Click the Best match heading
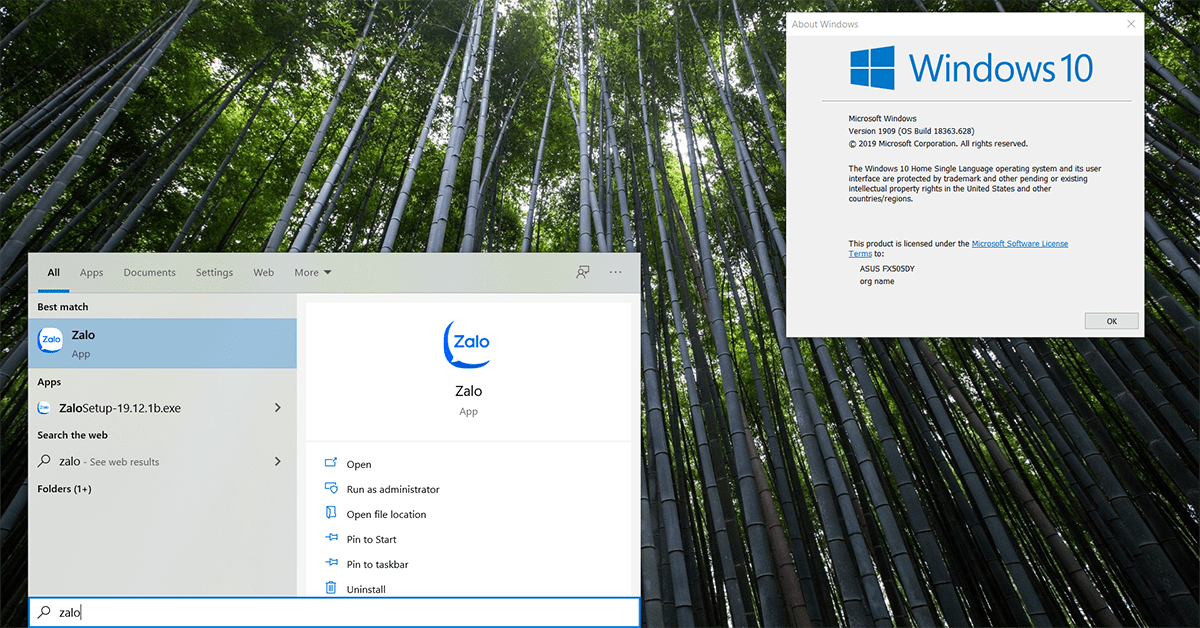Screen dimensions: 1200x628 (63, 306)
